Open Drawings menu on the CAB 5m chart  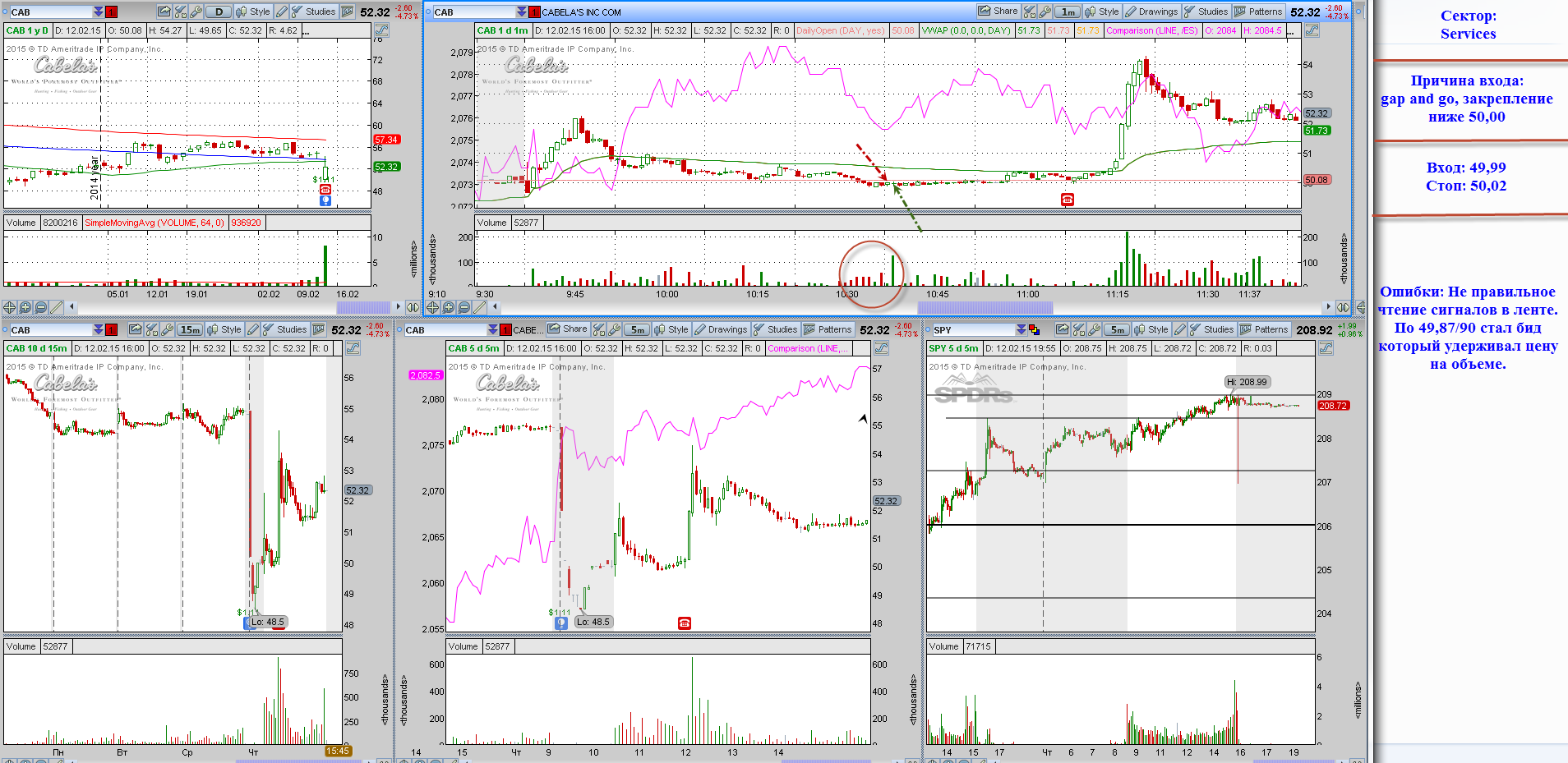[721, 329]
